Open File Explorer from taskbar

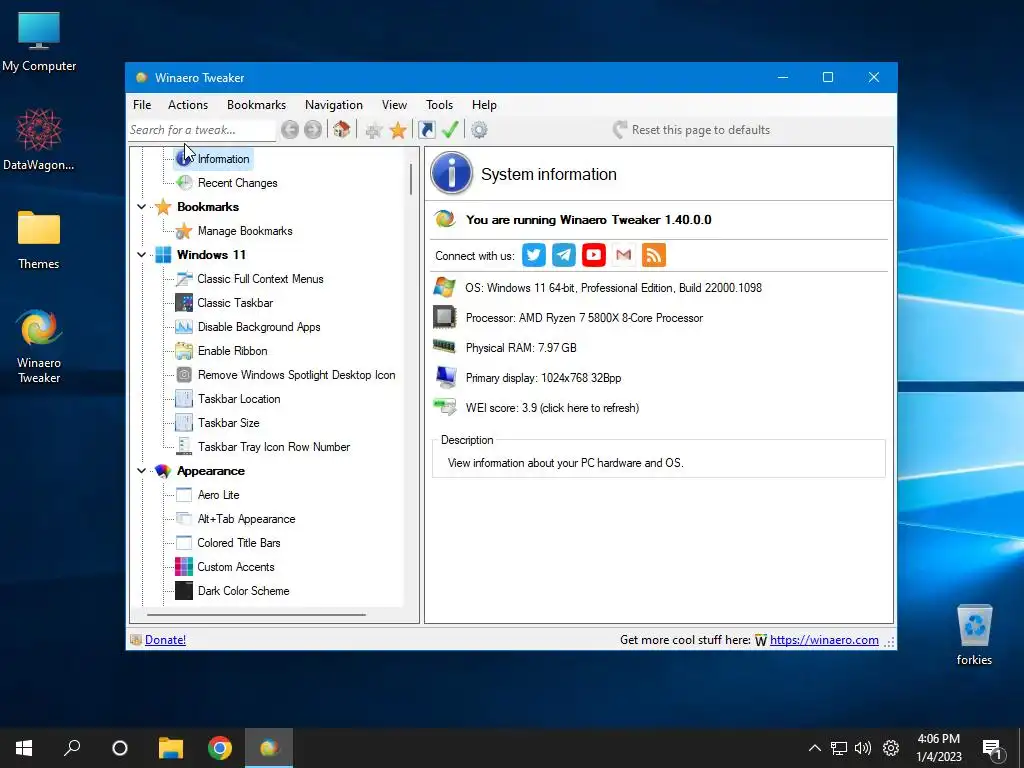[x=171, y=748]
